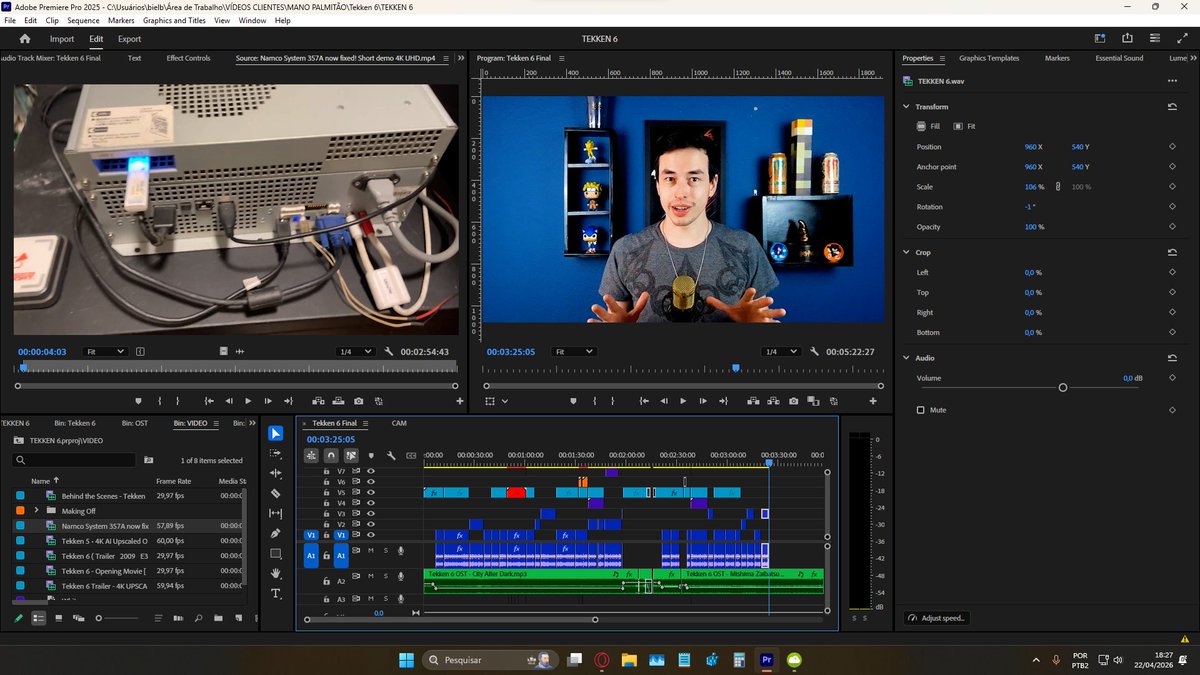Collapse the Transform section in Properties
Screen dimensions: 1200x675
coord(906,107)
